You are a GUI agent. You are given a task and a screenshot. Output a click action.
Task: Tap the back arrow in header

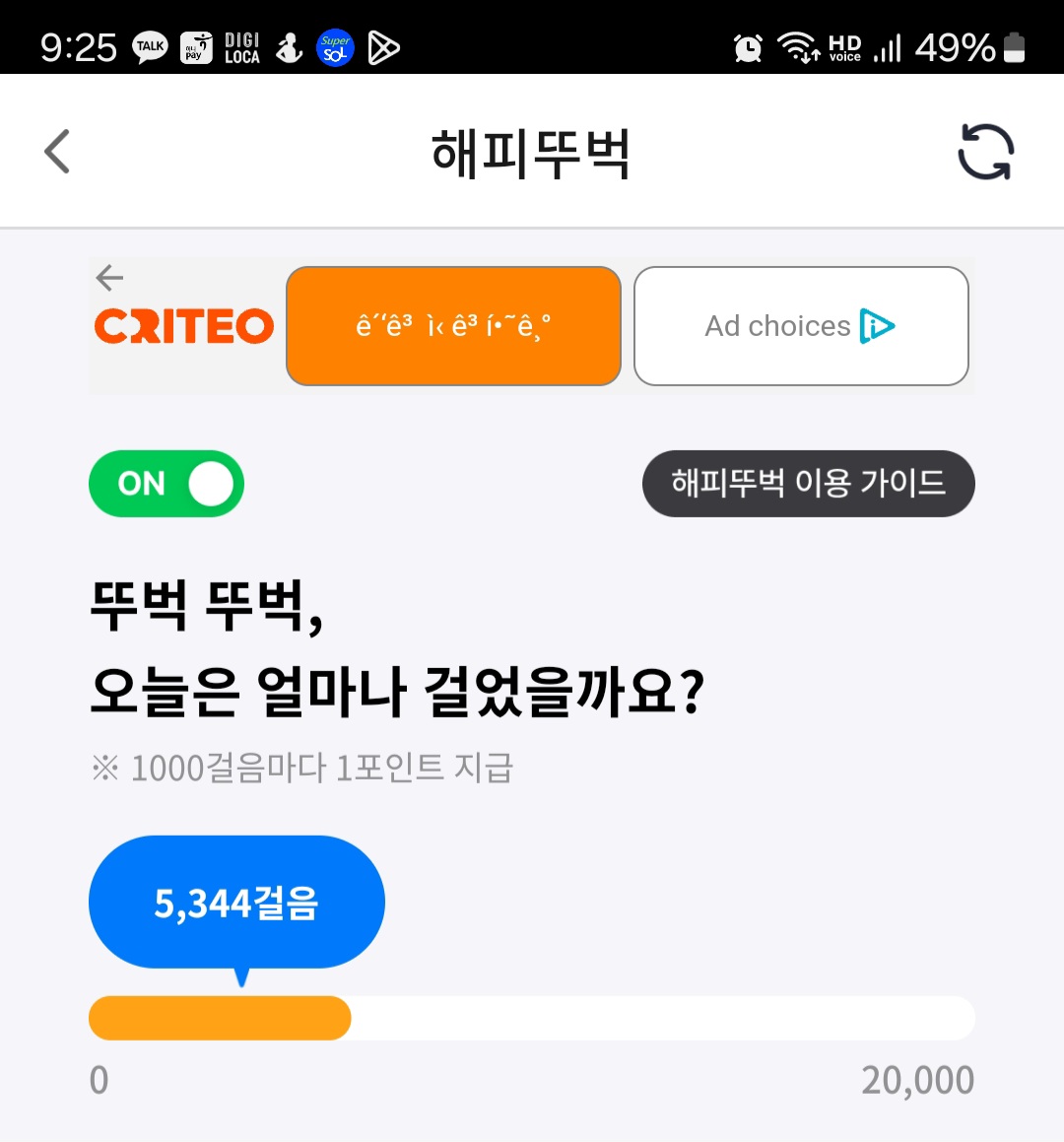[57, 152]
